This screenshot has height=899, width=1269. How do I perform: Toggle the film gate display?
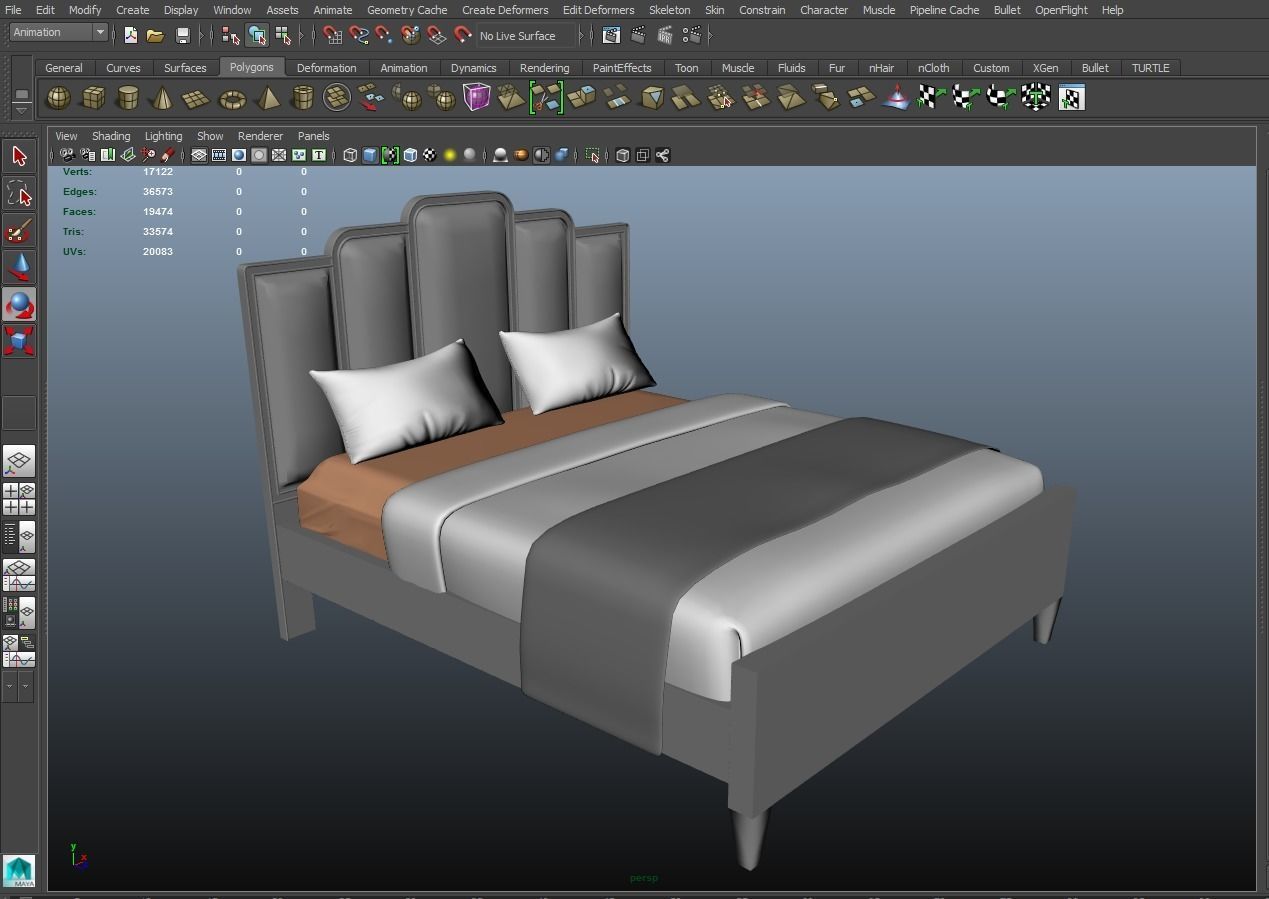219,155
